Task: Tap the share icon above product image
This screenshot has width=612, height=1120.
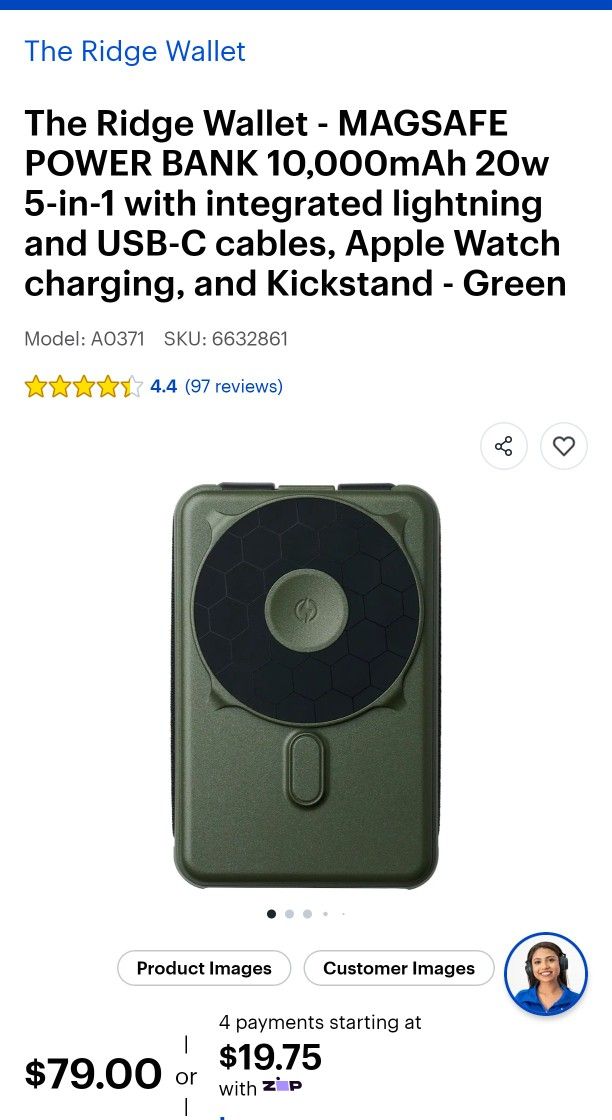Action: pyautogui.click(x=503, y=446)
